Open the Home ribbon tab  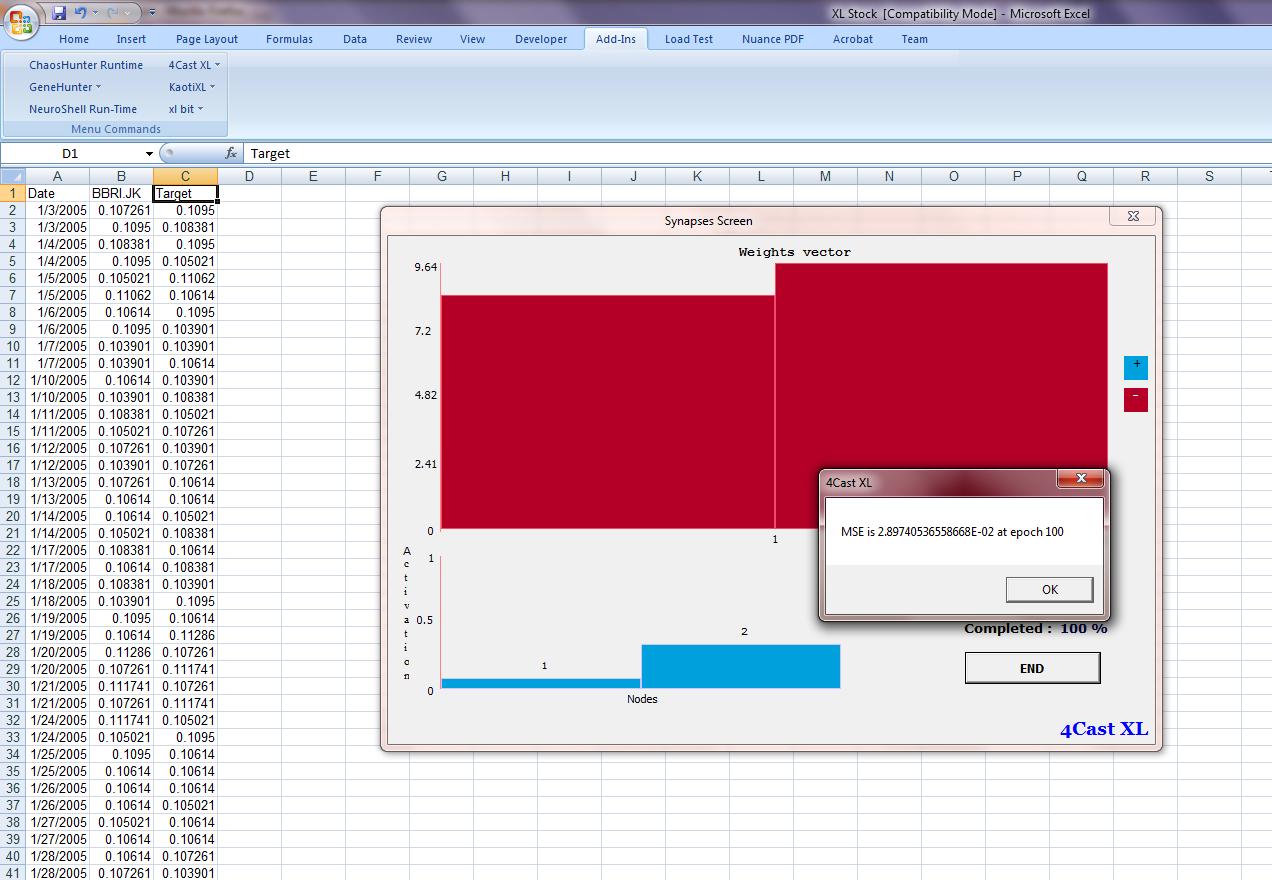click(74, 39)
